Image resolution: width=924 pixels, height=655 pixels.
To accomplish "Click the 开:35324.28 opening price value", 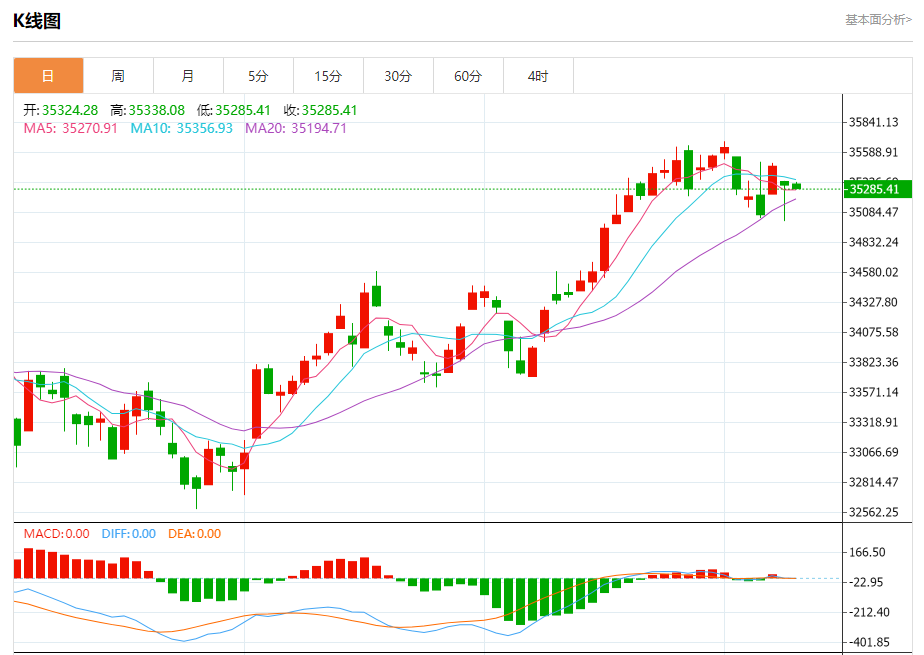I will click(x=61, y=110).
